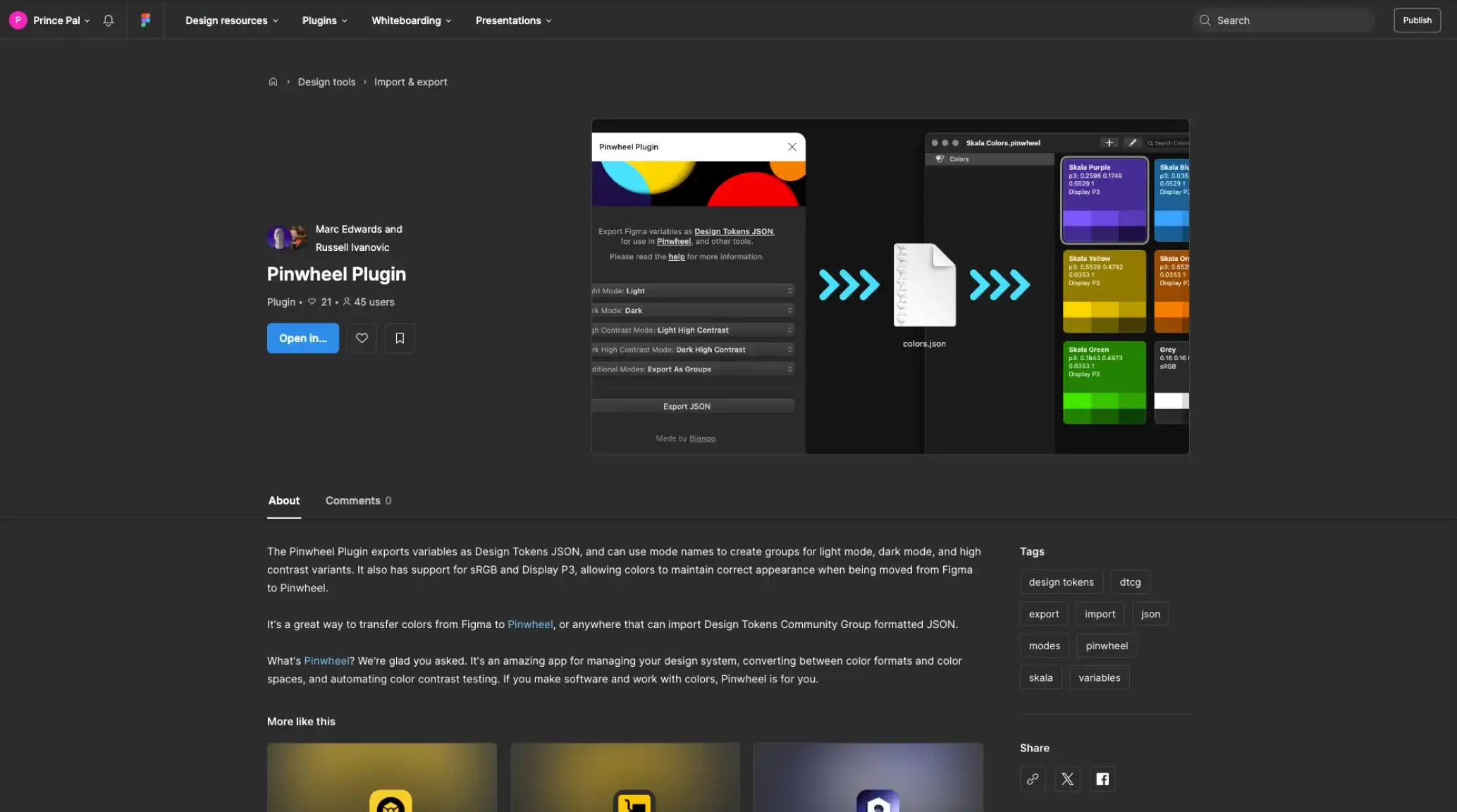The width and height of the screenshot is (1457, 812).
Task: Follow Pinwheel link in second paragraph
Action: pos(530,625)
